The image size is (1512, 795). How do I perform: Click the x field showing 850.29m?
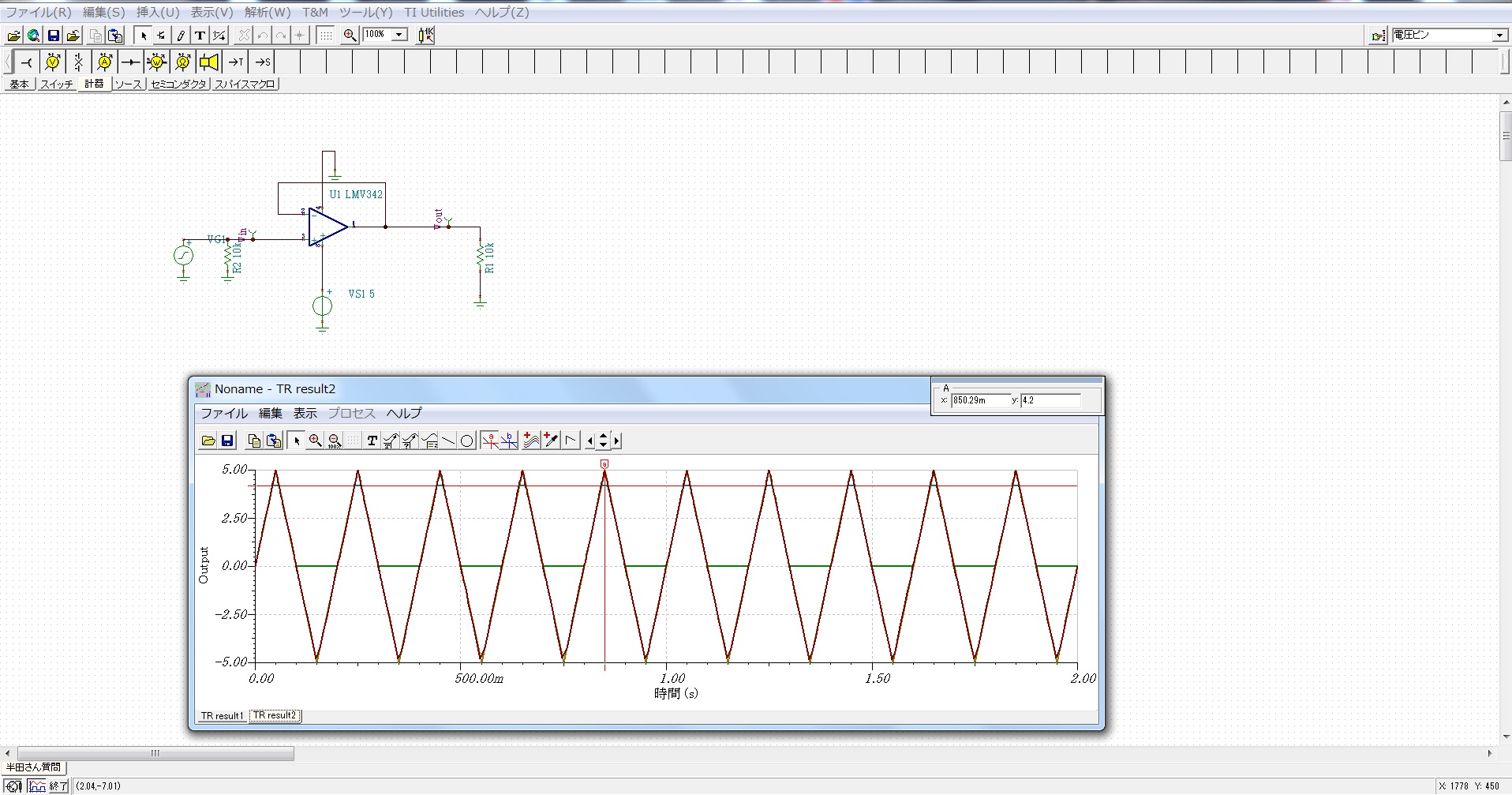[980, 400]
